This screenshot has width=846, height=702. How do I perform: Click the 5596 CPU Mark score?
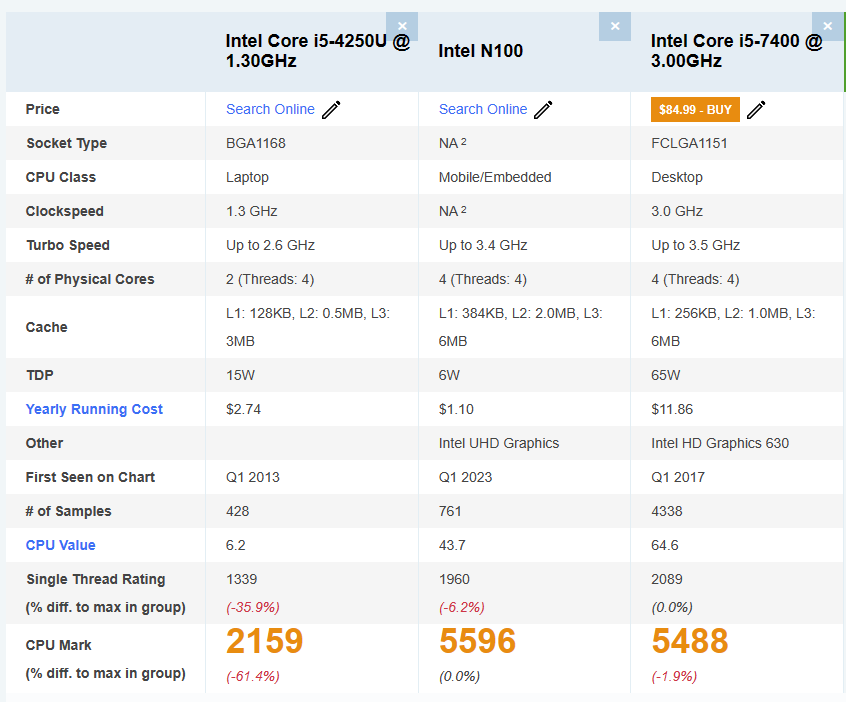477,641
